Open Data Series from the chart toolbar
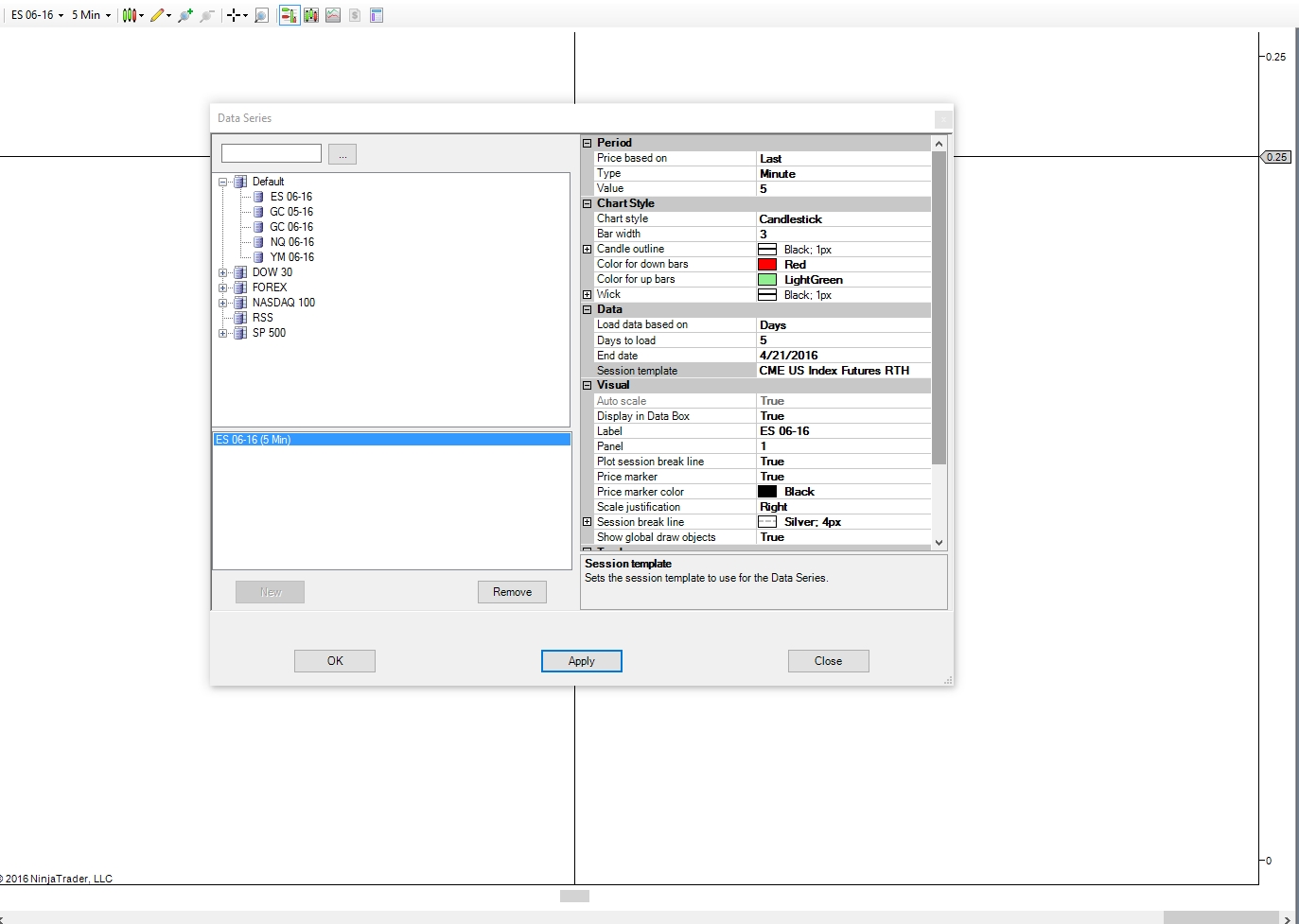Viewport: 1299px width, 924px height. tap(311, 15)
